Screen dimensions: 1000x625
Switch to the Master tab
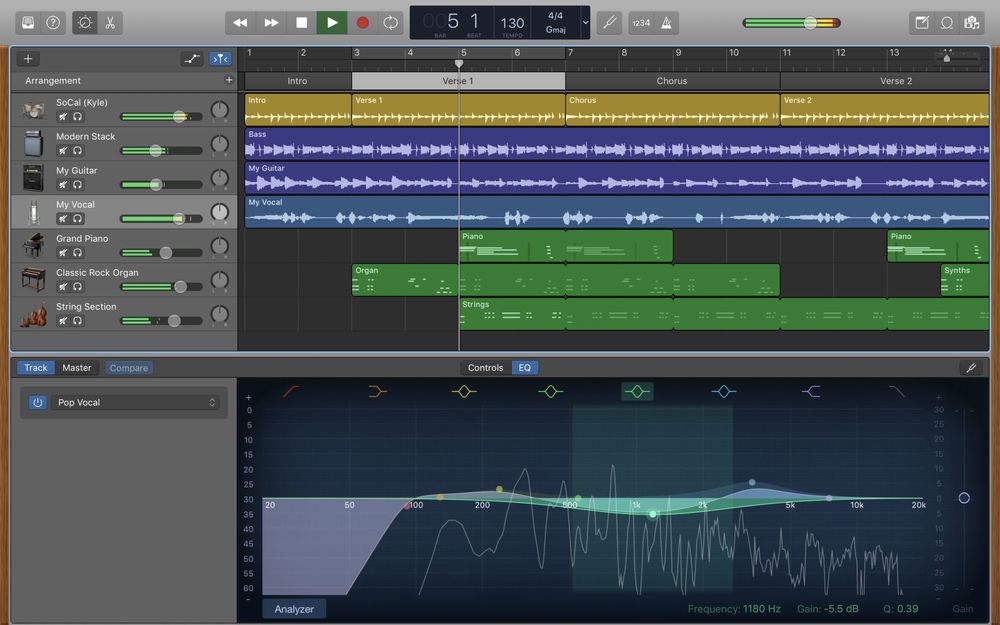[77, 368]
